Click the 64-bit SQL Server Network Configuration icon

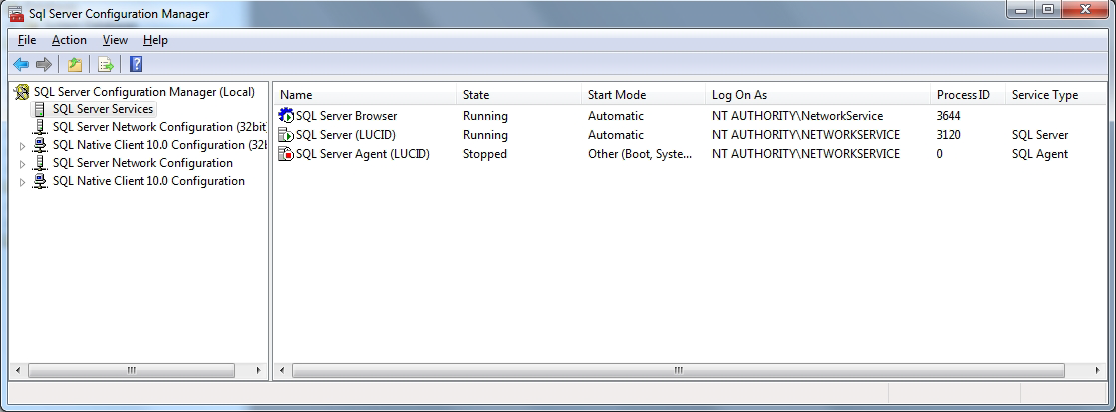(41, 163)
